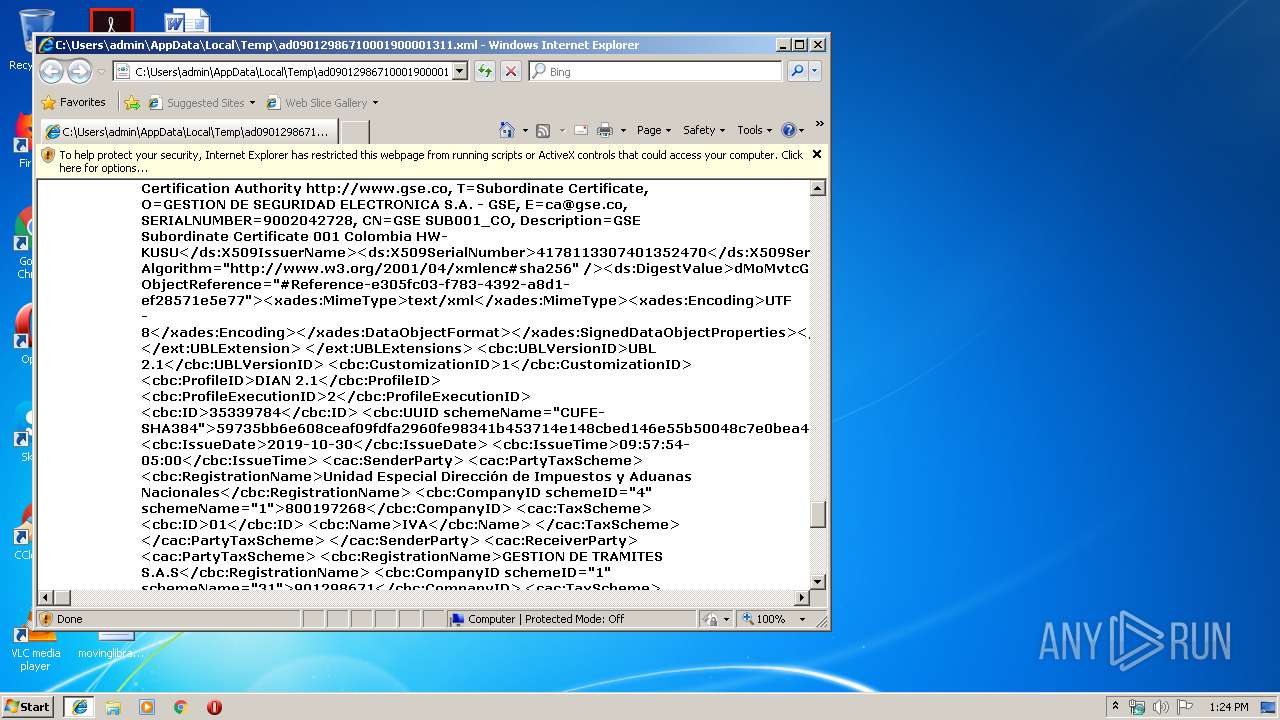Open the Start menu

pyautogui.click(x=28, y=706)
